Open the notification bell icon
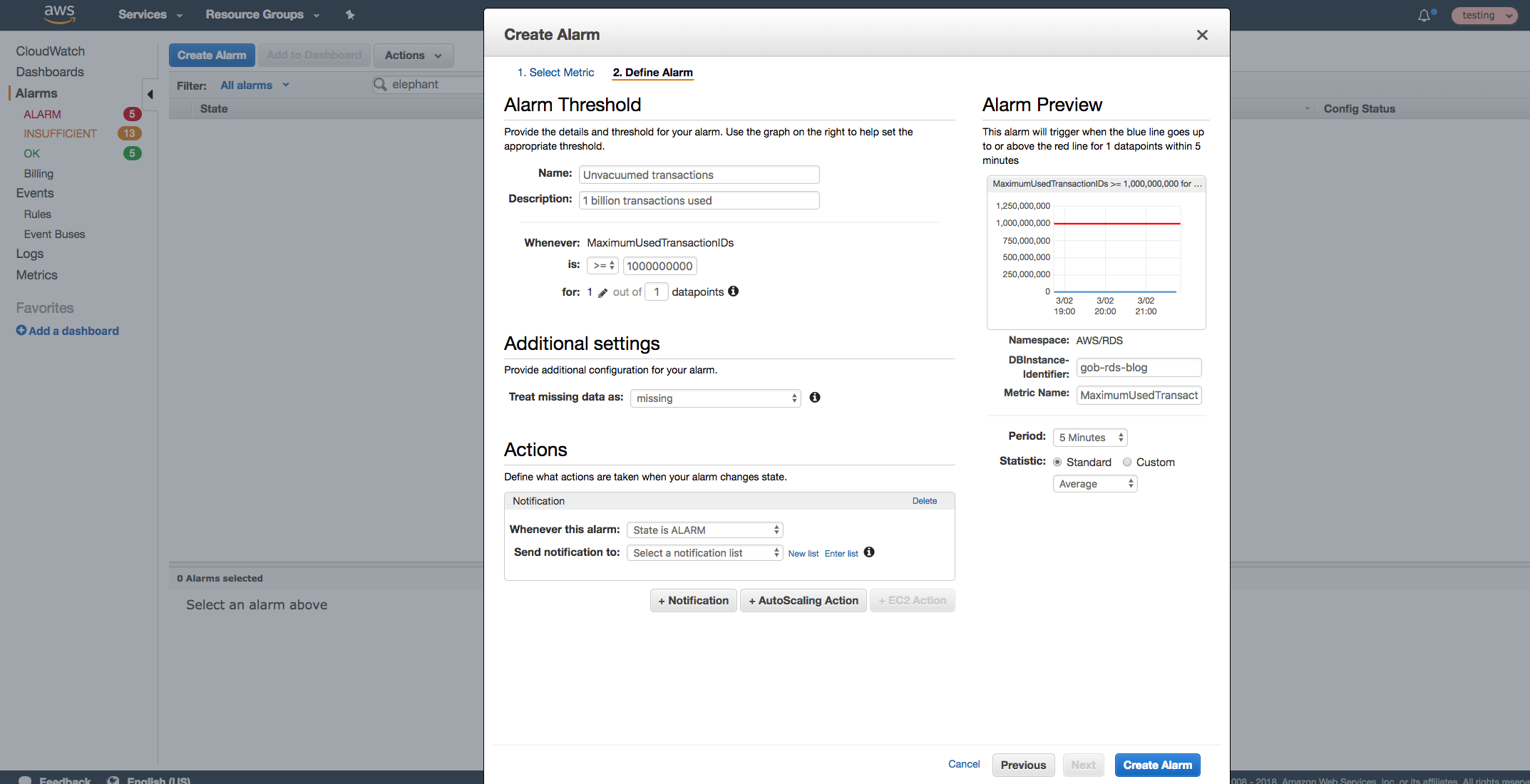This screenshot has height=784, width=1530. tap(1423, 14)
